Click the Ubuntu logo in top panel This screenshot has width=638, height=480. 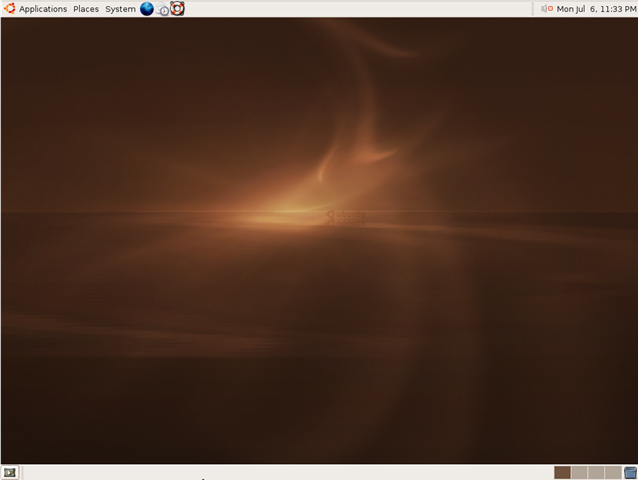point(9,9)
